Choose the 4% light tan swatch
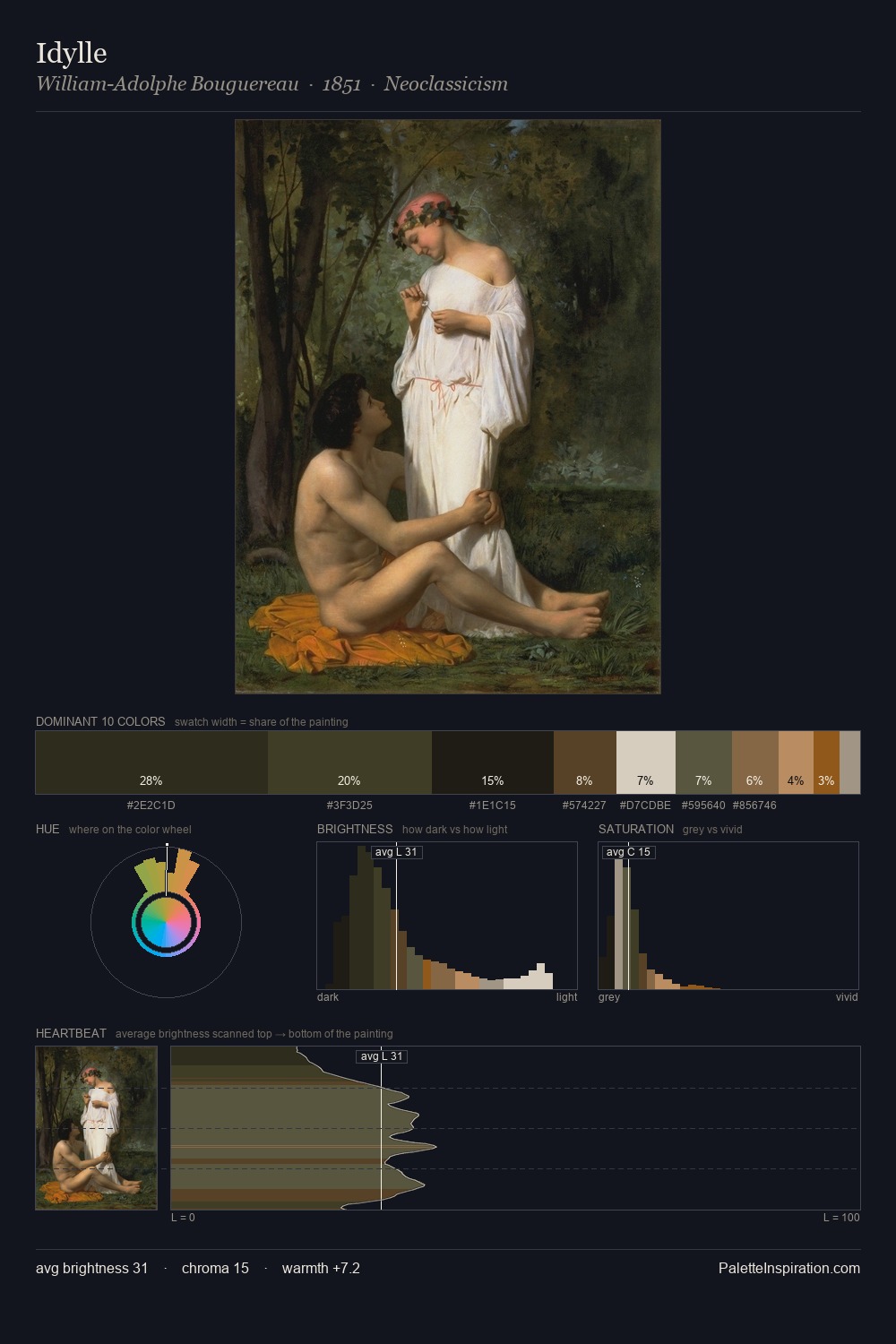The image size is (896, 1344). click(x=796, y=762)
